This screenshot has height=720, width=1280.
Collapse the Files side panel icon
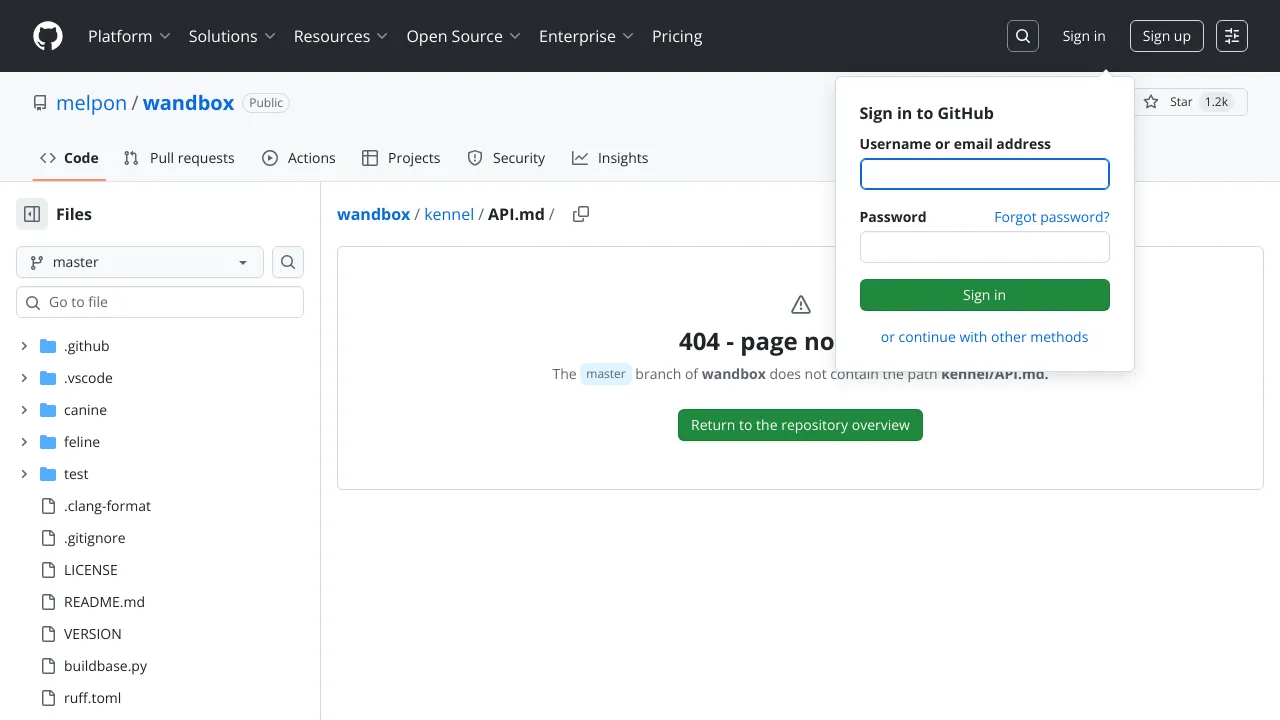pyautogui.click(x=32, y=214)
